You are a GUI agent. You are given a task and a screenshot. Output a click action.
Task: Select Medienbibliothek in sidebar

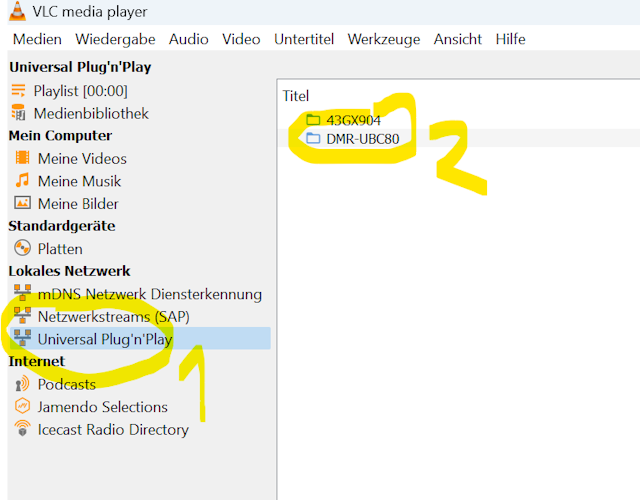(91, 113)
